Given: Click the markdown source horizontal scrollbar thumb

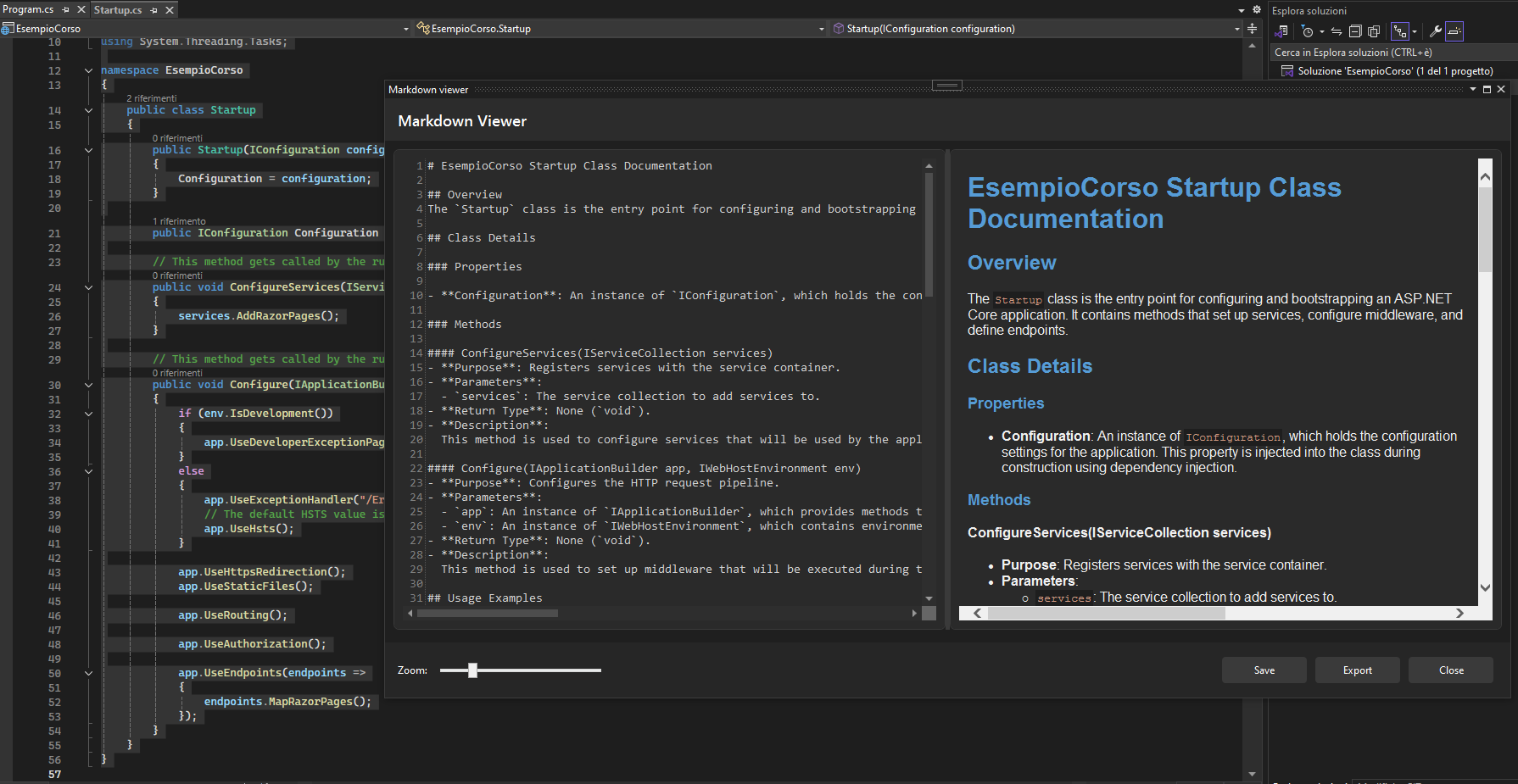Looking at the screenshot, I should coord(488,613).
